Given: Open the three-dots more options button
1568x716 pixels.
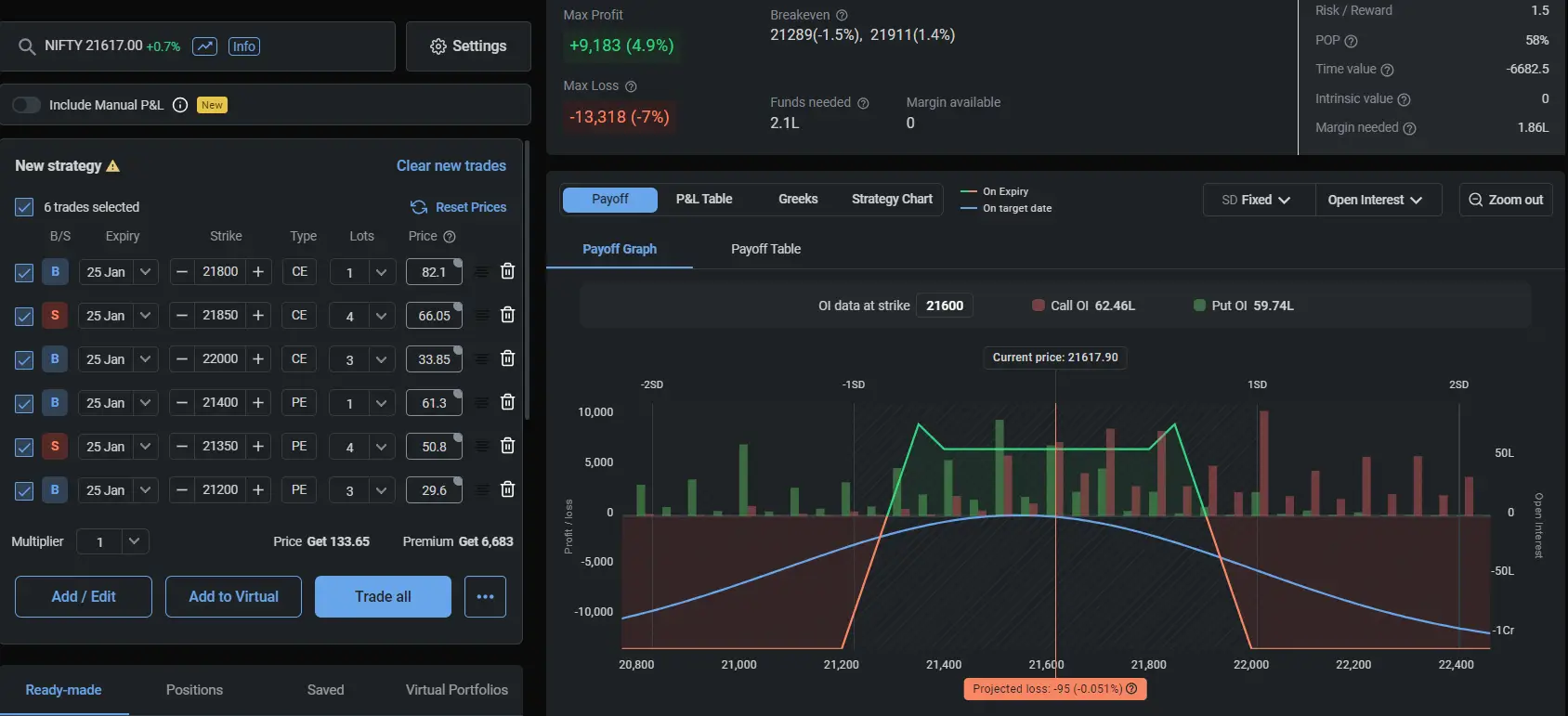Looking at the screenshot, I should pyautogui.click(x=485, y=596).
